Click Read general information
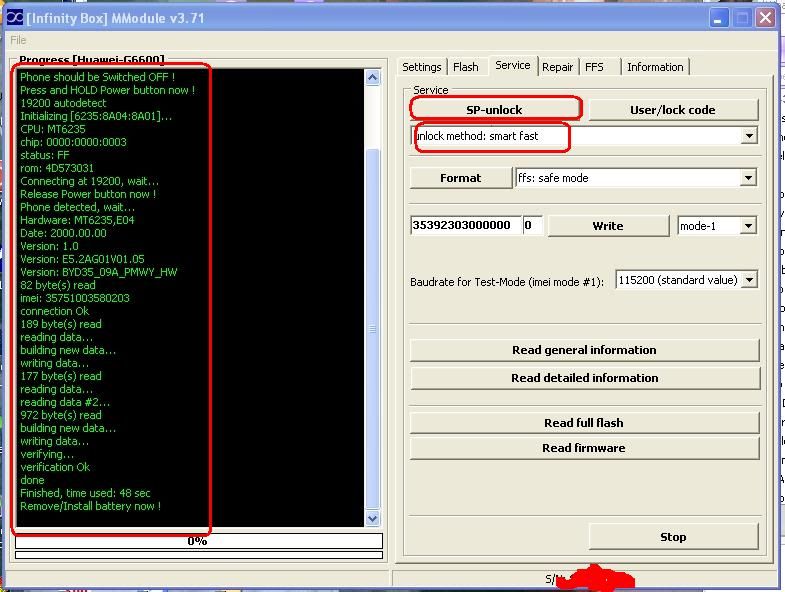785x592 pixels. (584, 350)
